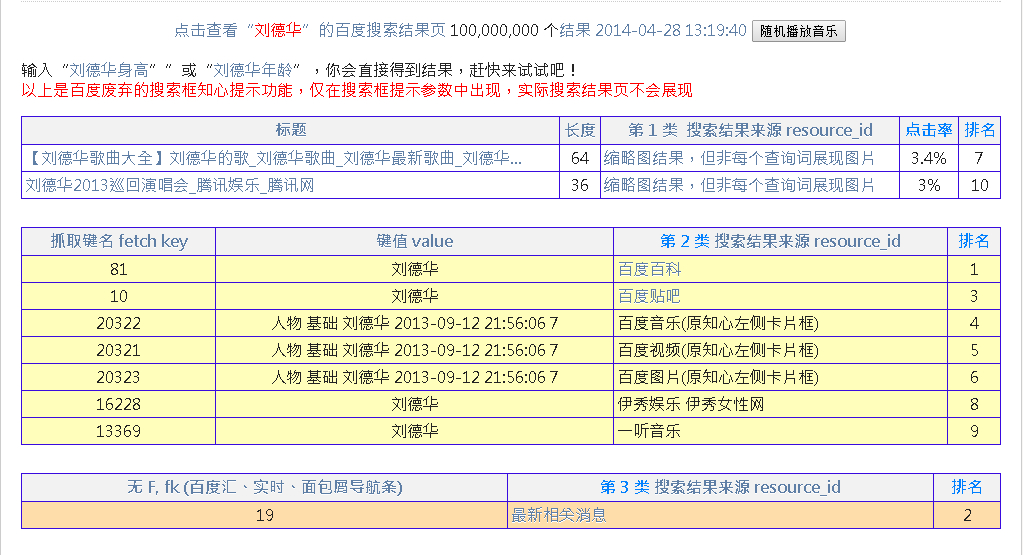
Task: Click the 排名 header in first table
Action: click(980, 130)
